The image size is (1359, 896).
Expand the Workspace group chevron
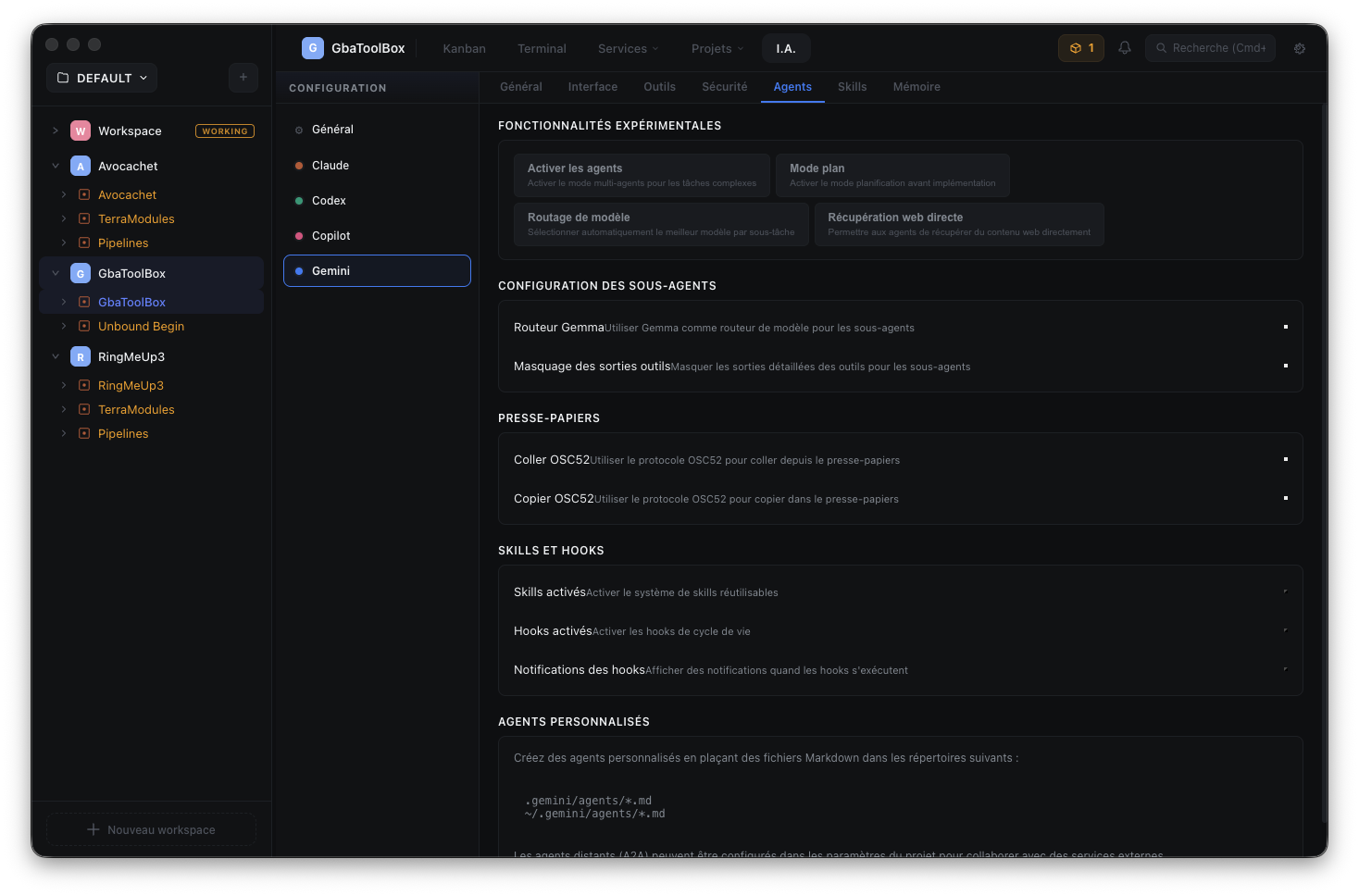[x=56, y=131]
